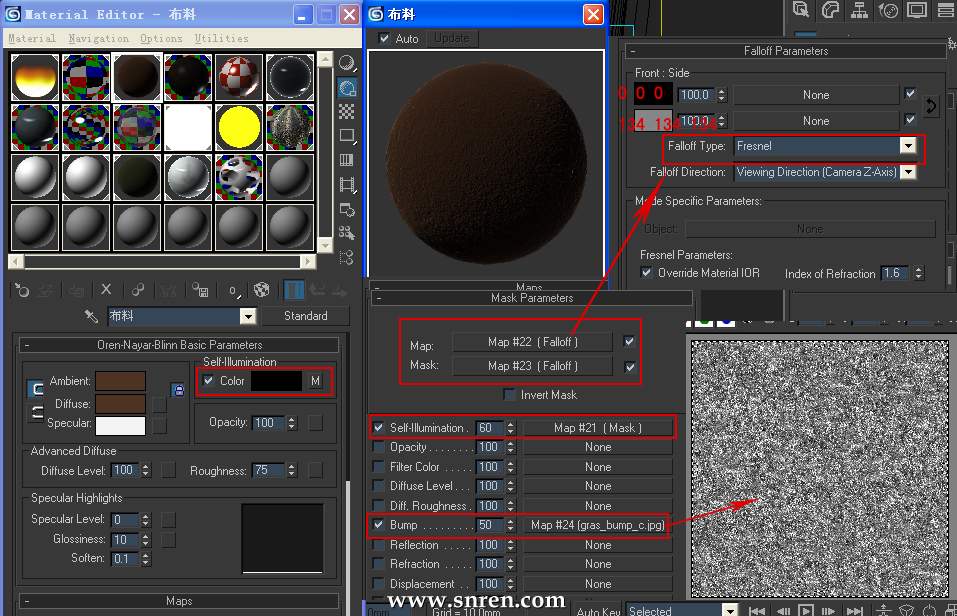Open the Hierarchy panel tab icon
The image size is (957, 616).
pyautogui.click(x=859, y=10)
